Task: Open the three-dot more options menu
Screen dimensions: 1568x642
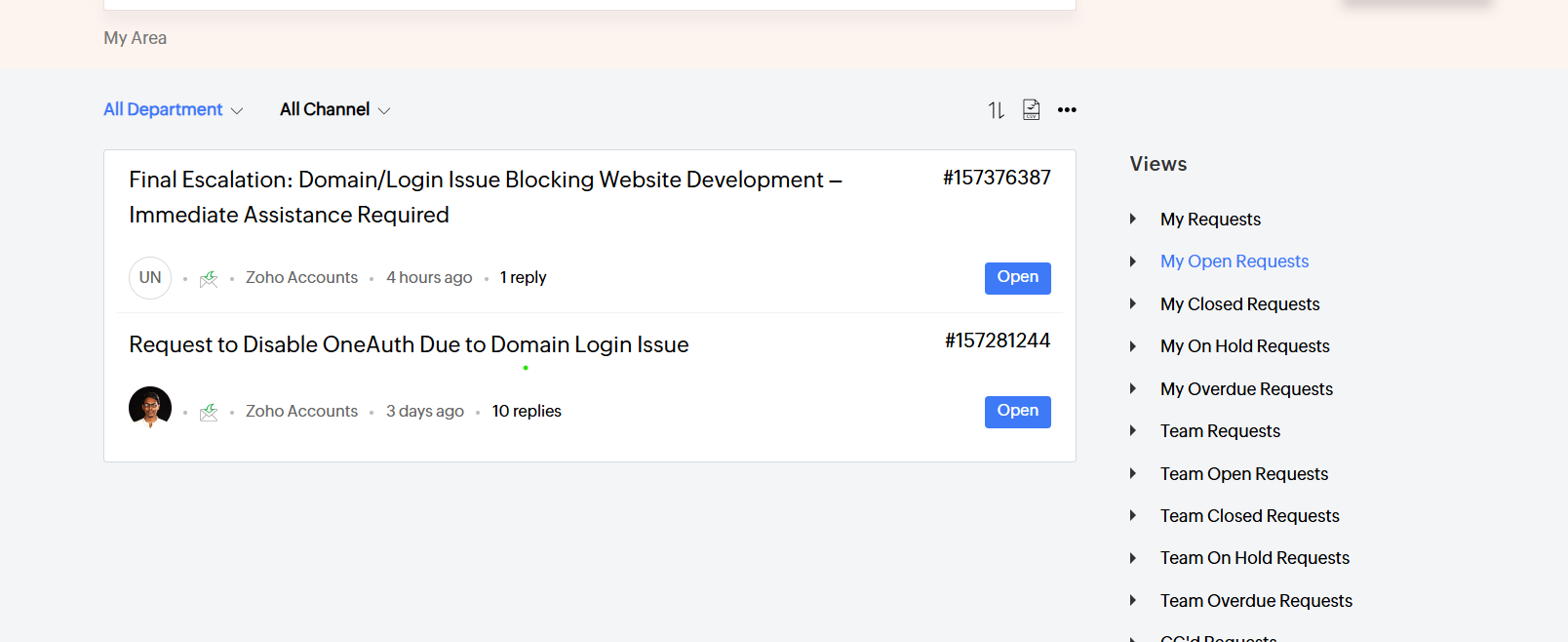Action: [x=1067, y=110]
